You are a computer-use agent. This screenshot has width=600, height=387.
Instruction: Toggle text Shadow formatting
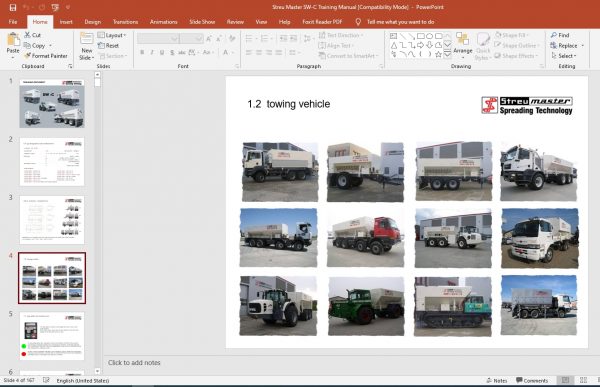pos(172,52)
